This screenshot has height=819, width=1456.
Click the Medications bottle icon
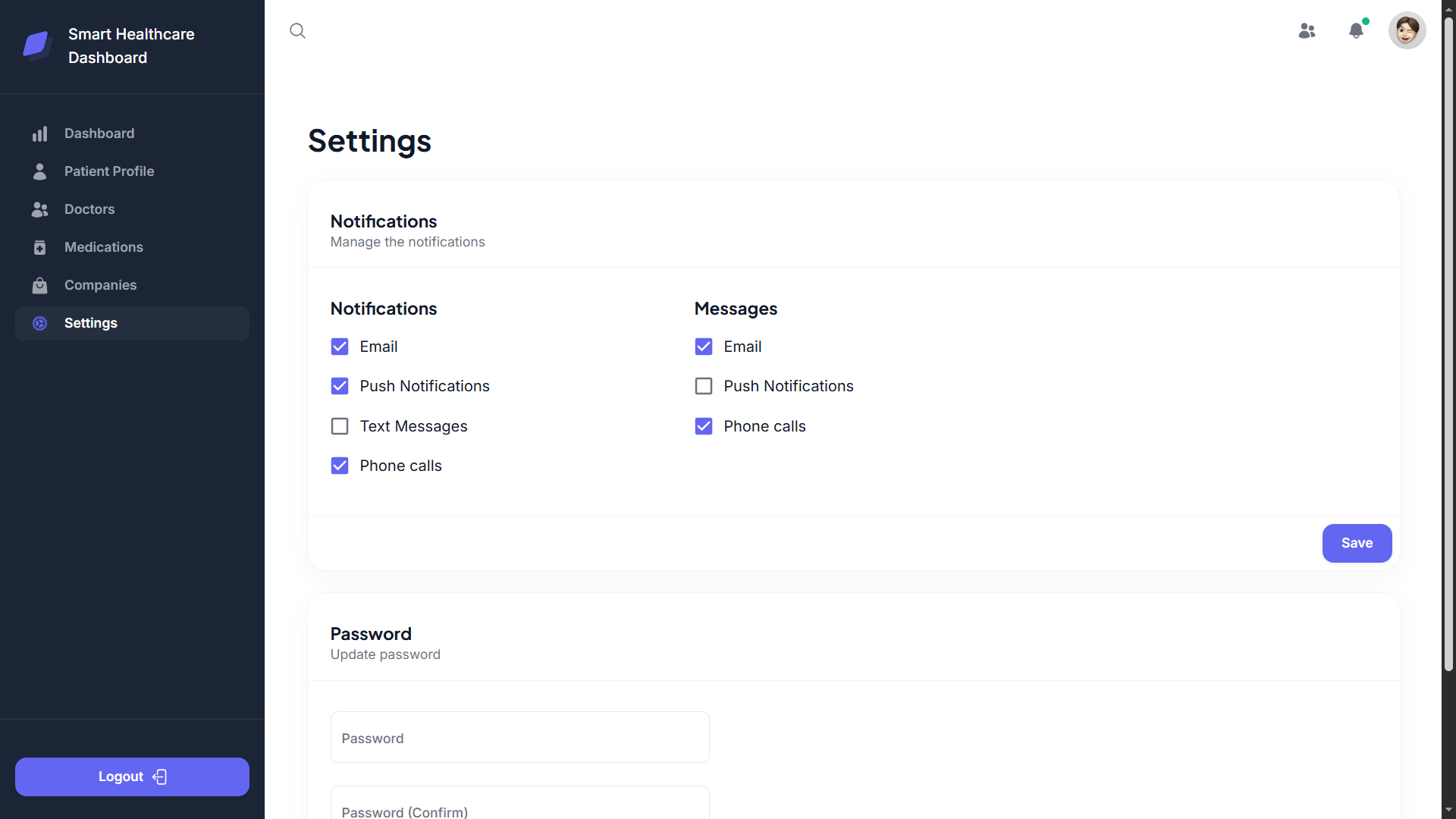39,247
